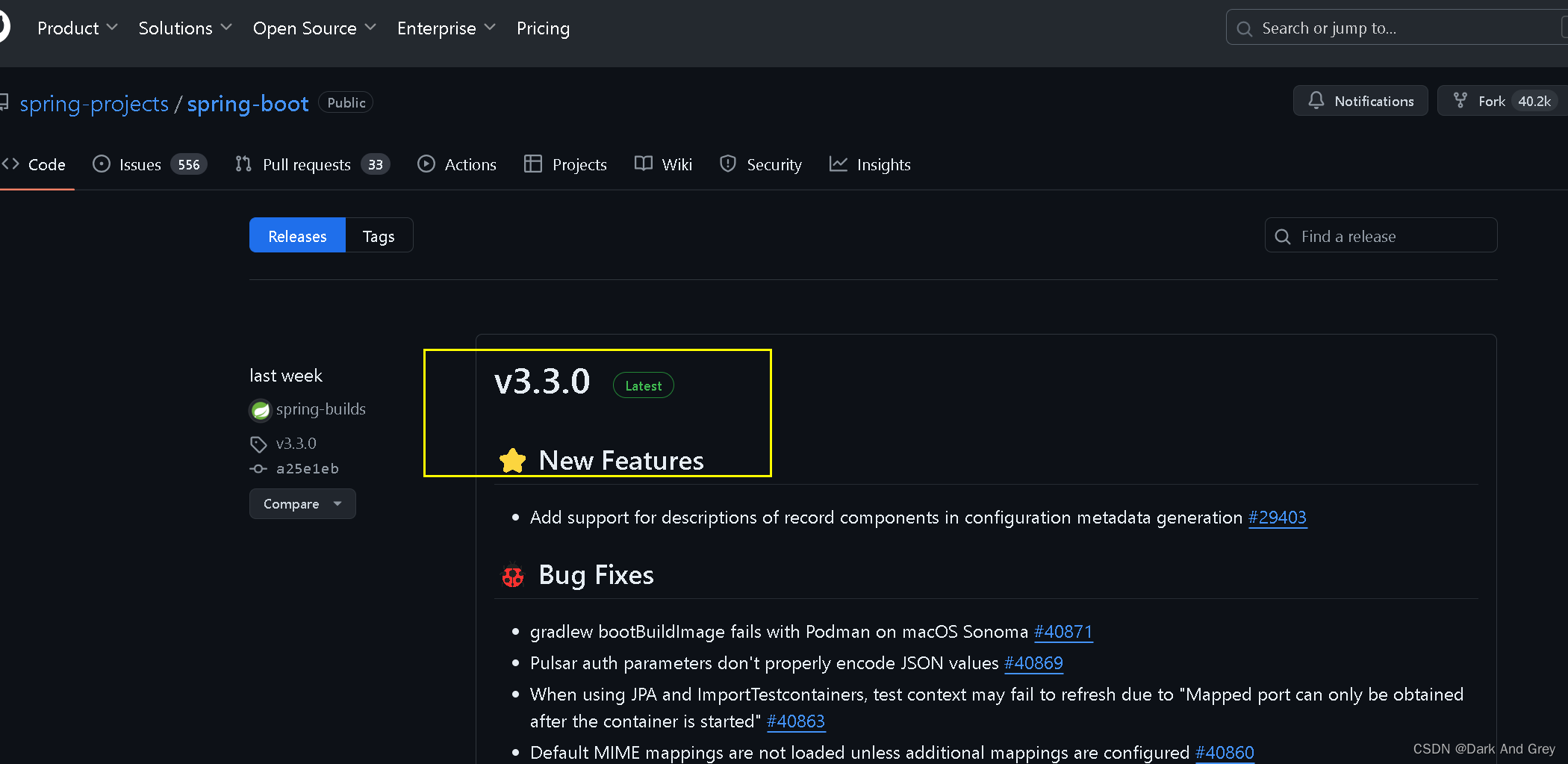
Task: Open the spring-projects organization link
Action: coord(94,103)
